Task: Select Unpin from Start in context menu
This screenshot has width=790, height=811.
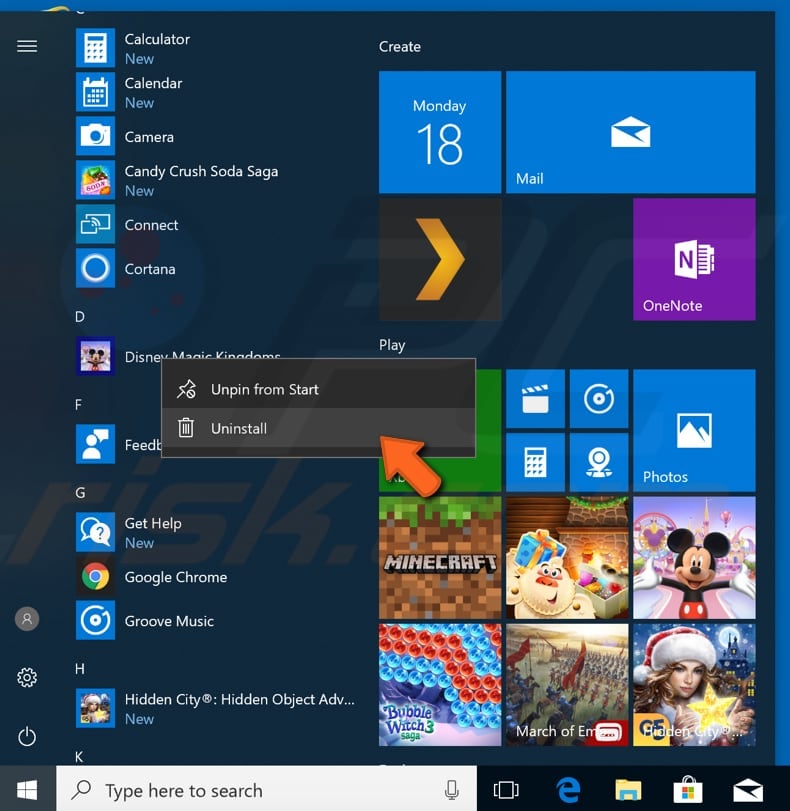Action: point(318,389)
